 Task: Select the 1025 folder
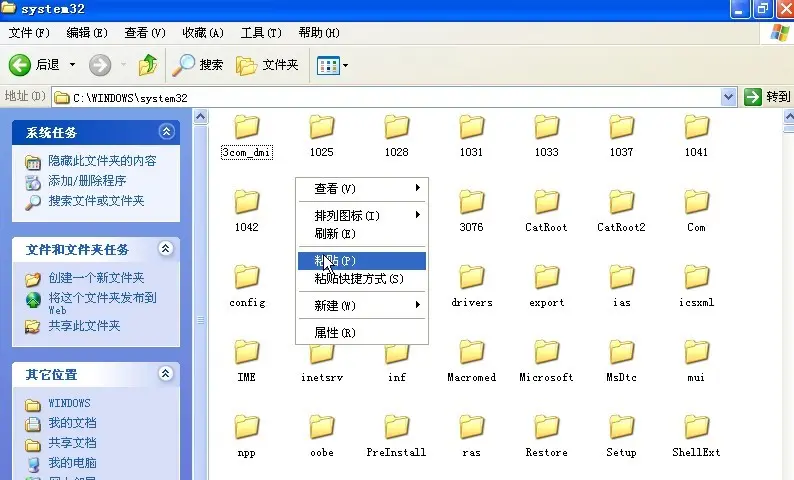tap(322, 136)
